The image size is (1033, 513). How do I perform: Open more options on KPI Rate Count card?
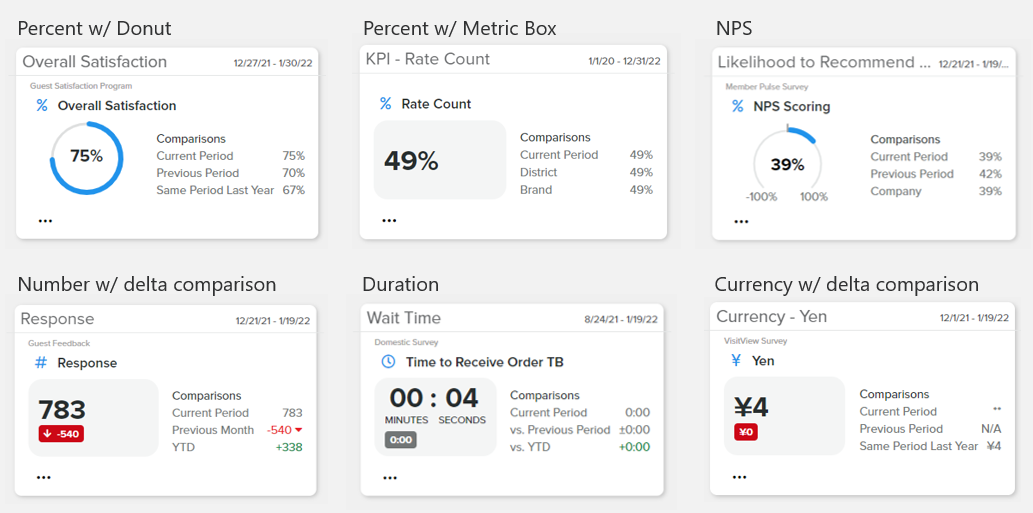click(x=389, y=220)
